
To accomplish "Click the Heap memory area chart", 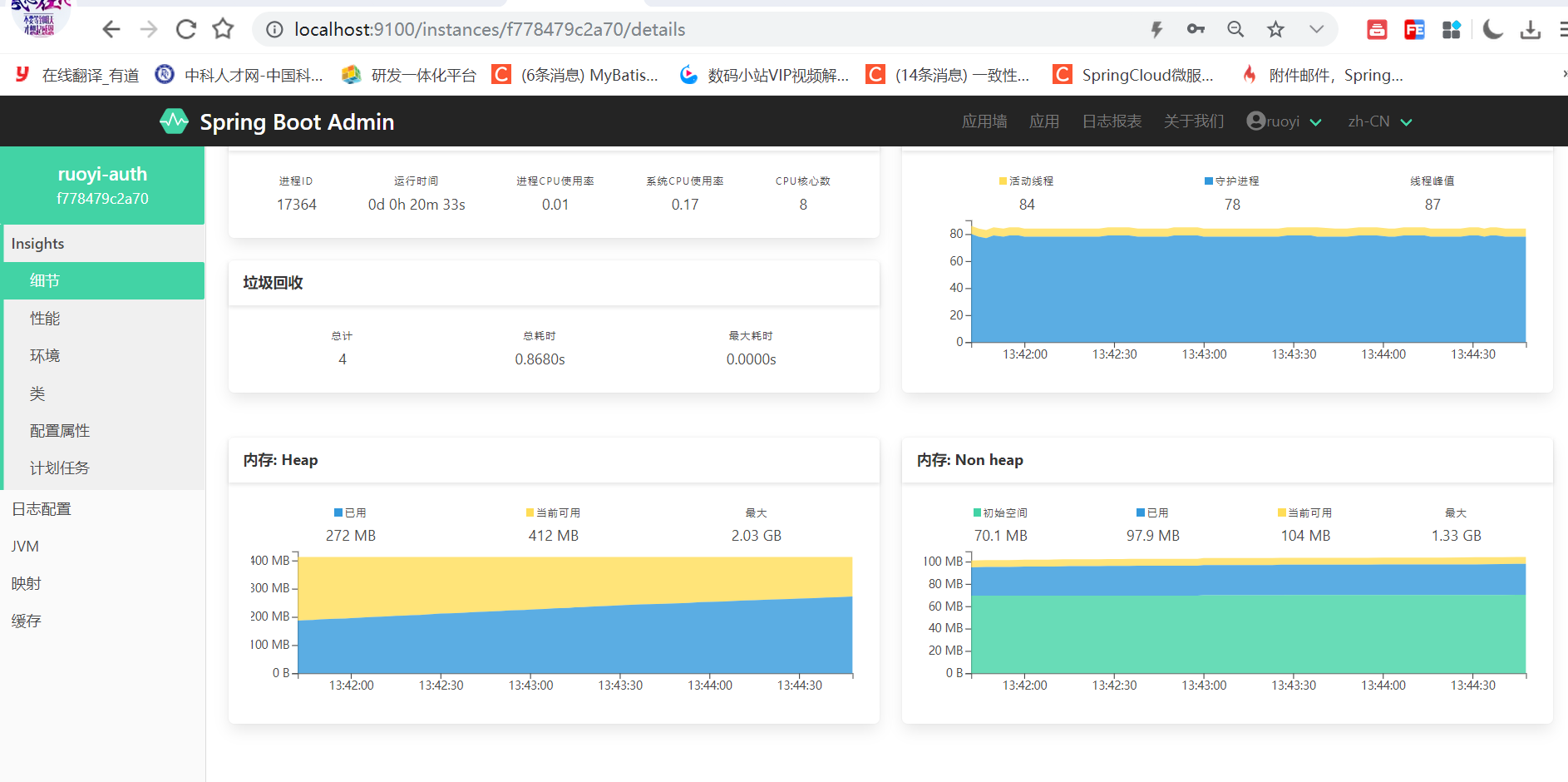I will [575, 616].
